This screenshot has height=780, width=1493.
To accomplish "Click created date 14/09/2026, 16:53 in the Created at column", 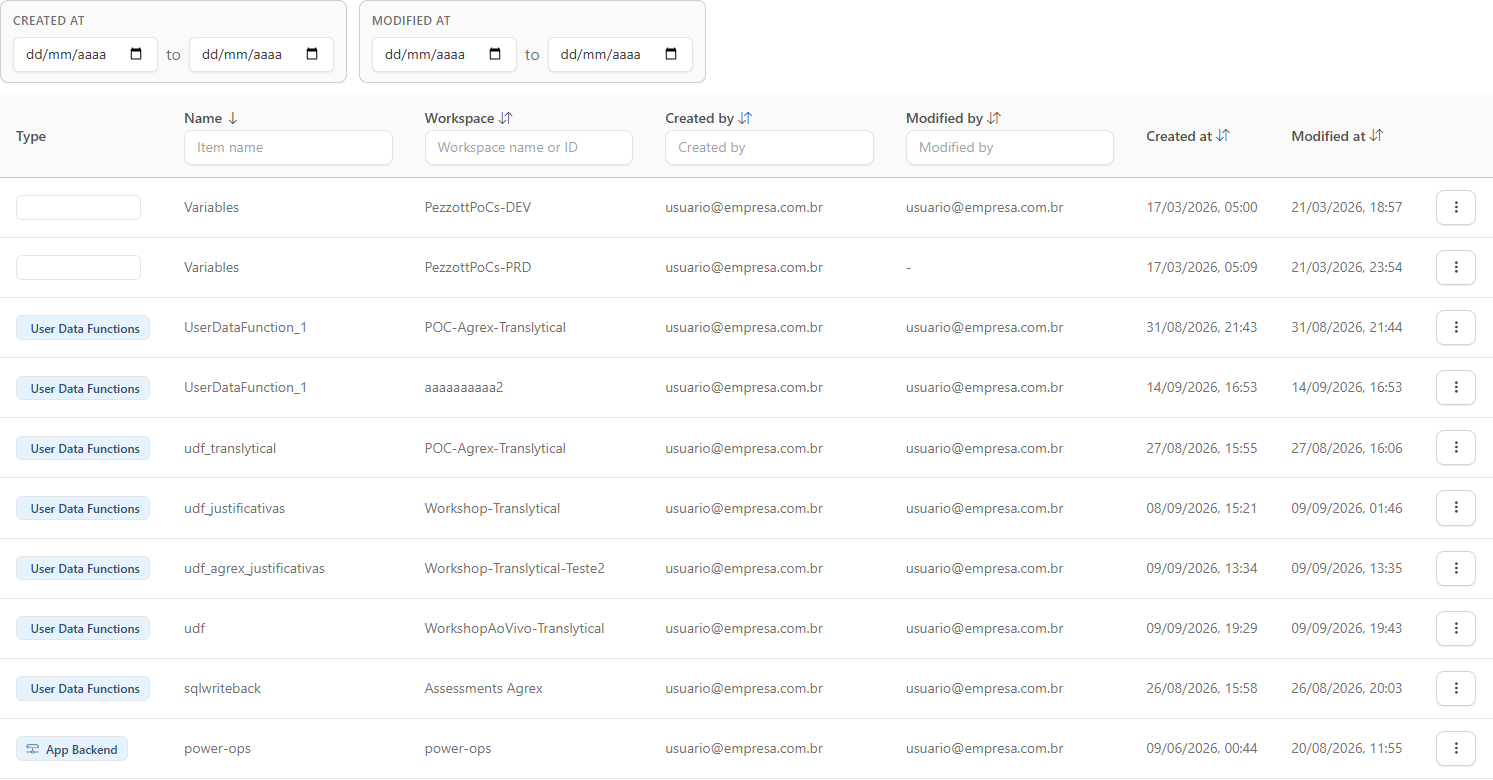I will [1202, 387].
